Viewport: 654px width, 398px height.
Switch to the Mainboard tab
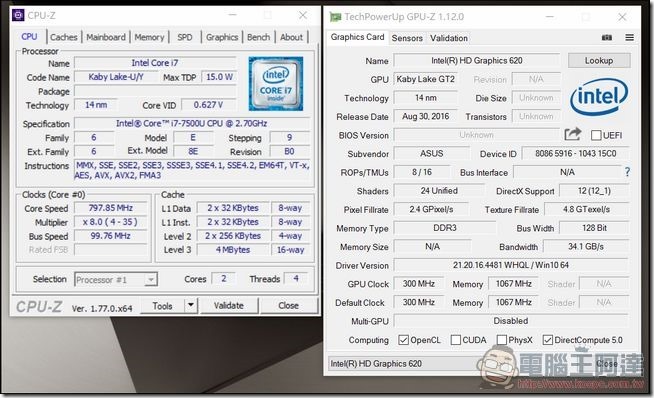coord(106,37)
